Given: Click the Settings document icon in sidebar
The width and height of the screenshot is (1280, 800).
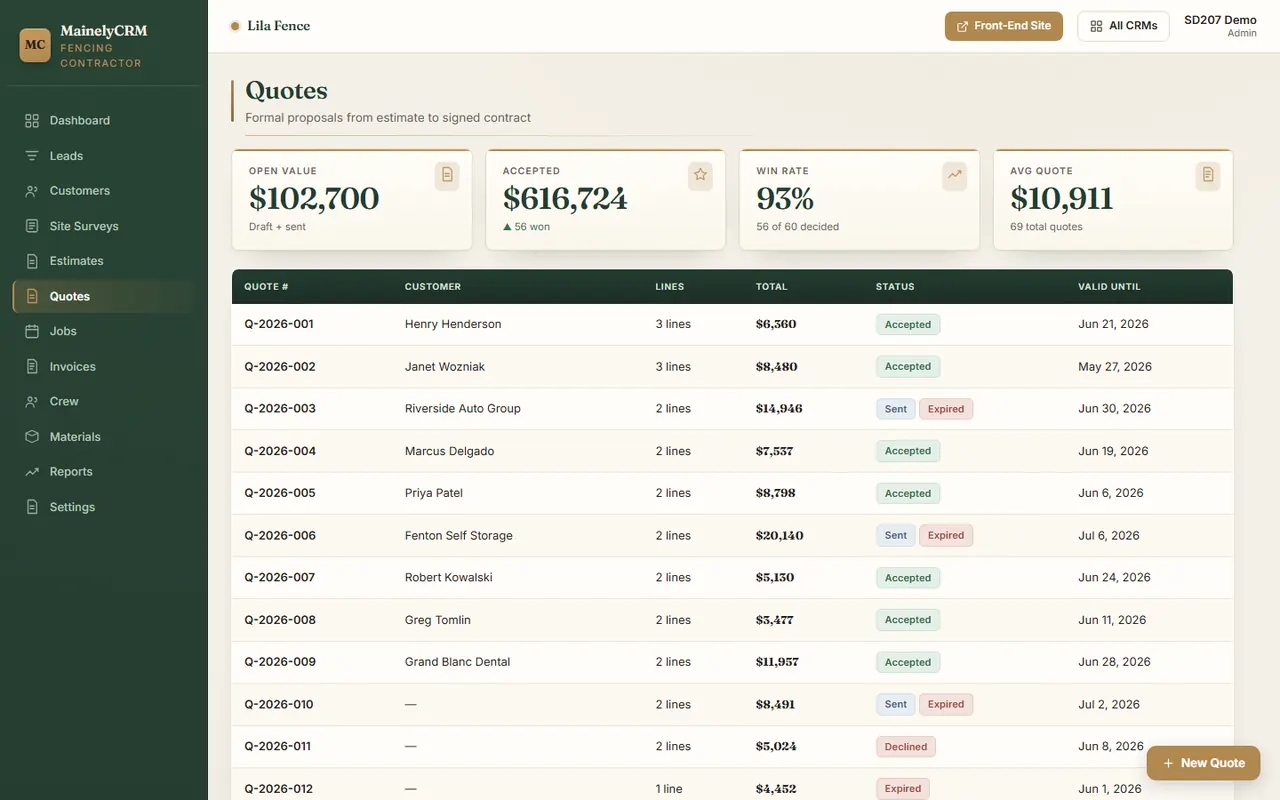Looking at the screenshot, I should point(32,507).
